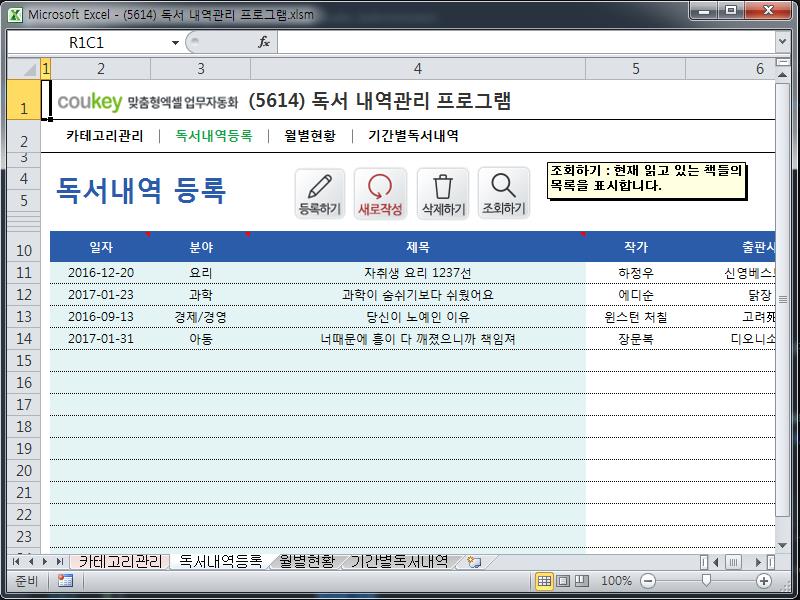800x600 pixels.
Task: Select the date cell 2017-01-31
Action: [101, 339]
